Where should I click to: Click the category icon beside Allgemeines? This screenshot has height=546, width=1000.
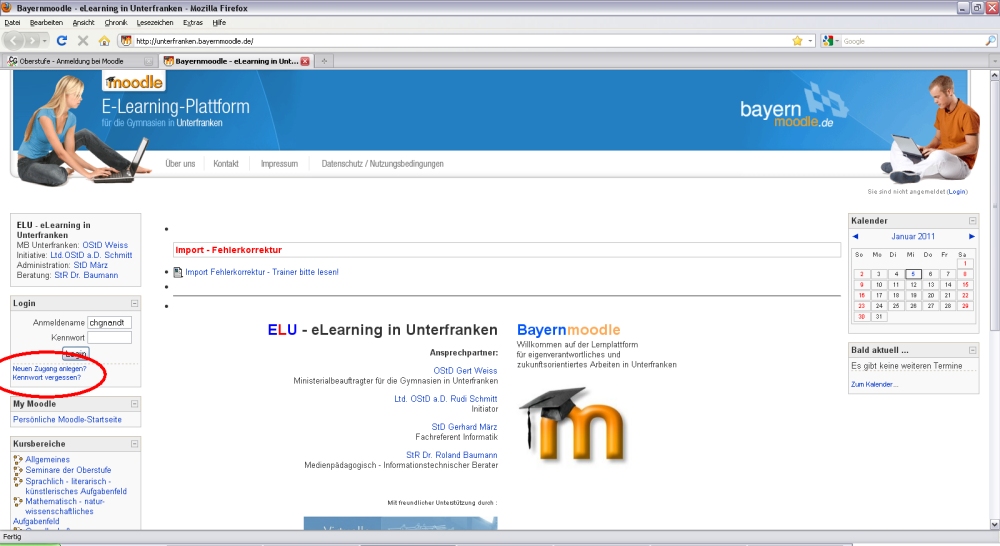point(18,459)
